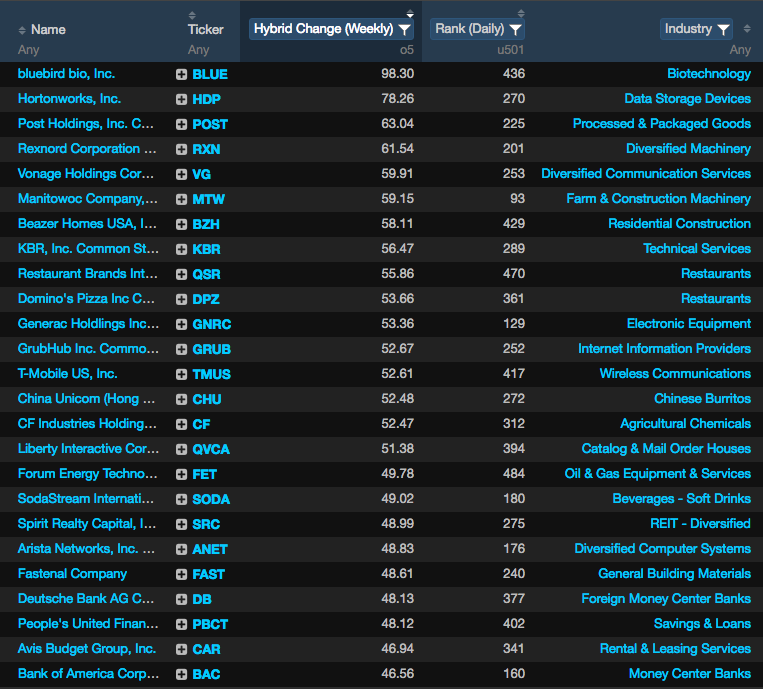The height and width of the screenshot is (689, 763).
Task: Edit the Ticker filter field showing Any
Action: click(x=199, y=50)
